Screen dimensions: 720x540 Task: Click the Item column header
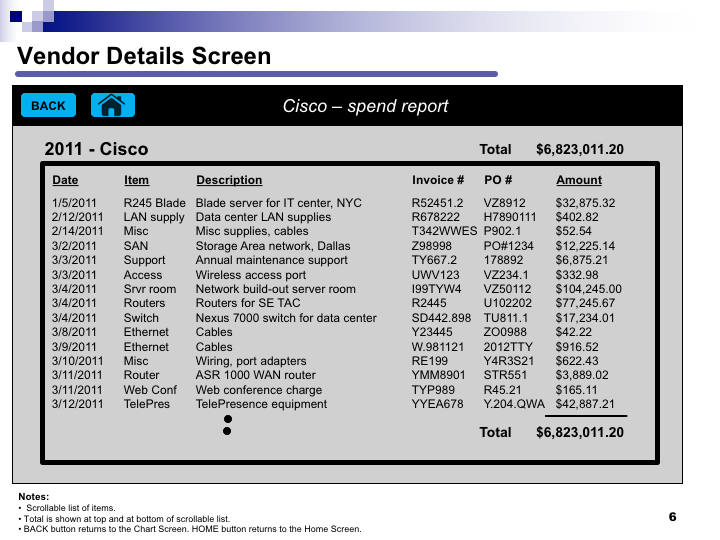136,180
